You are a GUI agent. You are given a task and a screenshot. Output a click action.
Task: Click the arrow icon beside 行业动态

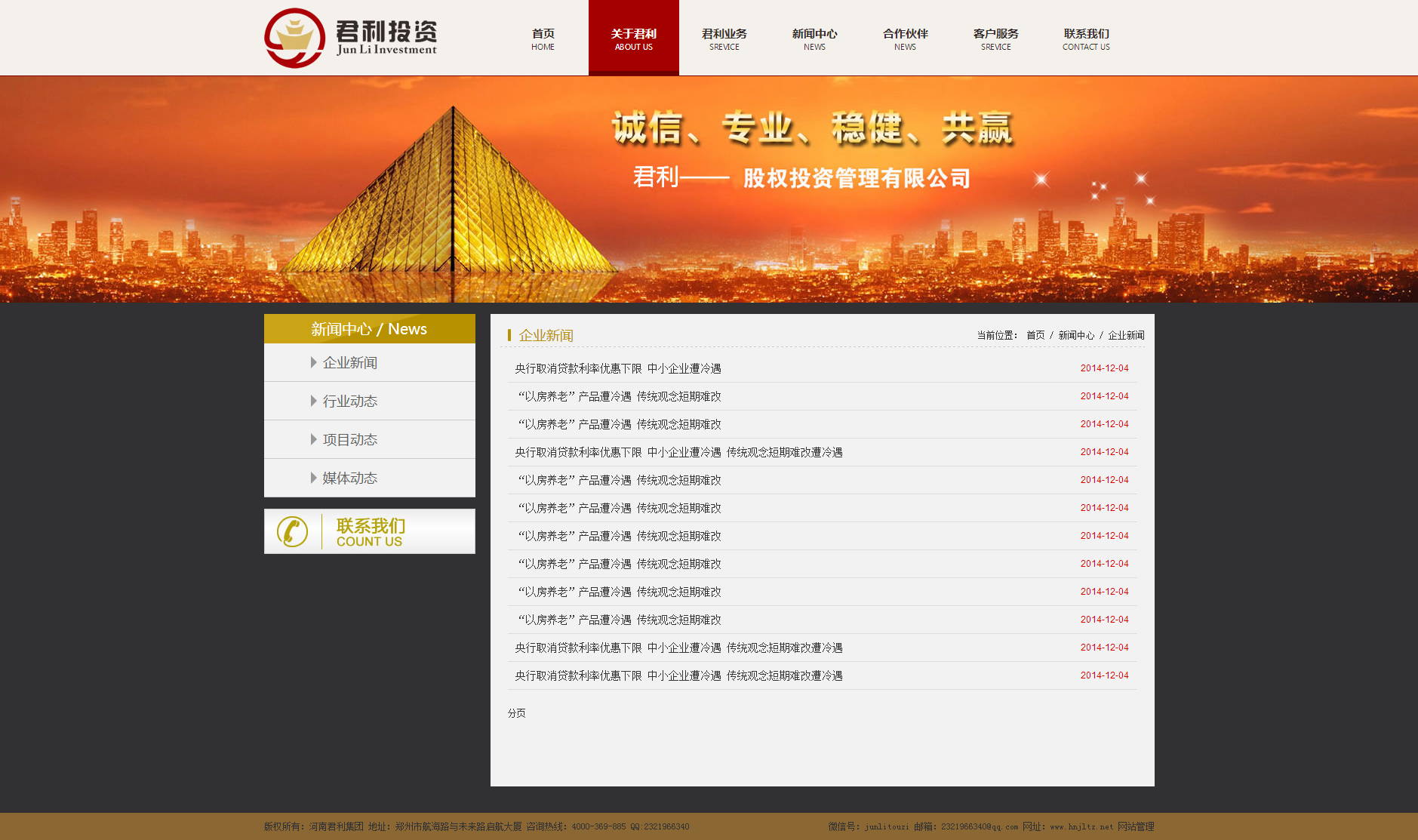coord(313,401)
